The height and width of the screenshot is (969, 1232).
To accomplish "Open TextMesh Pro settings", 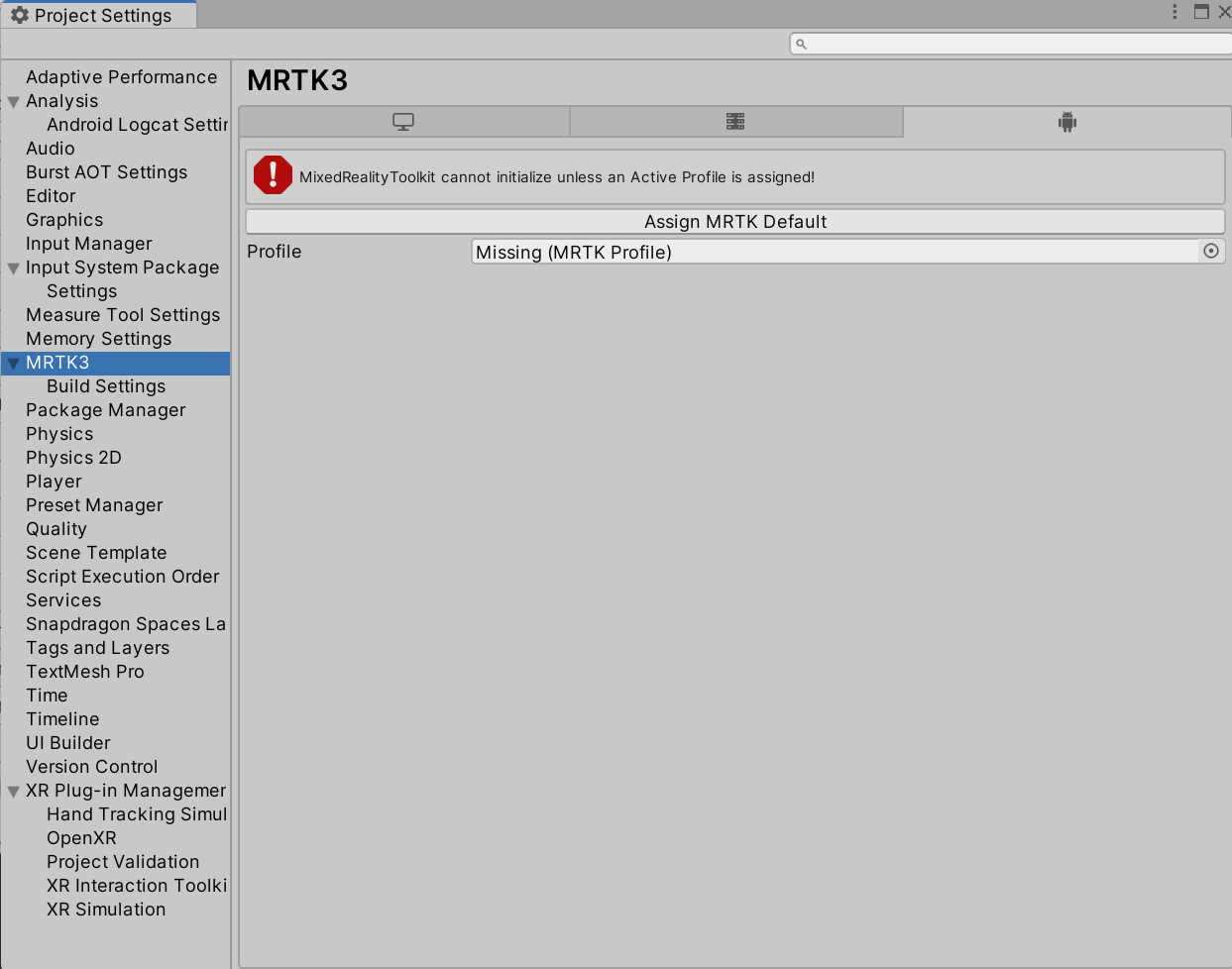I will [85, 672].
